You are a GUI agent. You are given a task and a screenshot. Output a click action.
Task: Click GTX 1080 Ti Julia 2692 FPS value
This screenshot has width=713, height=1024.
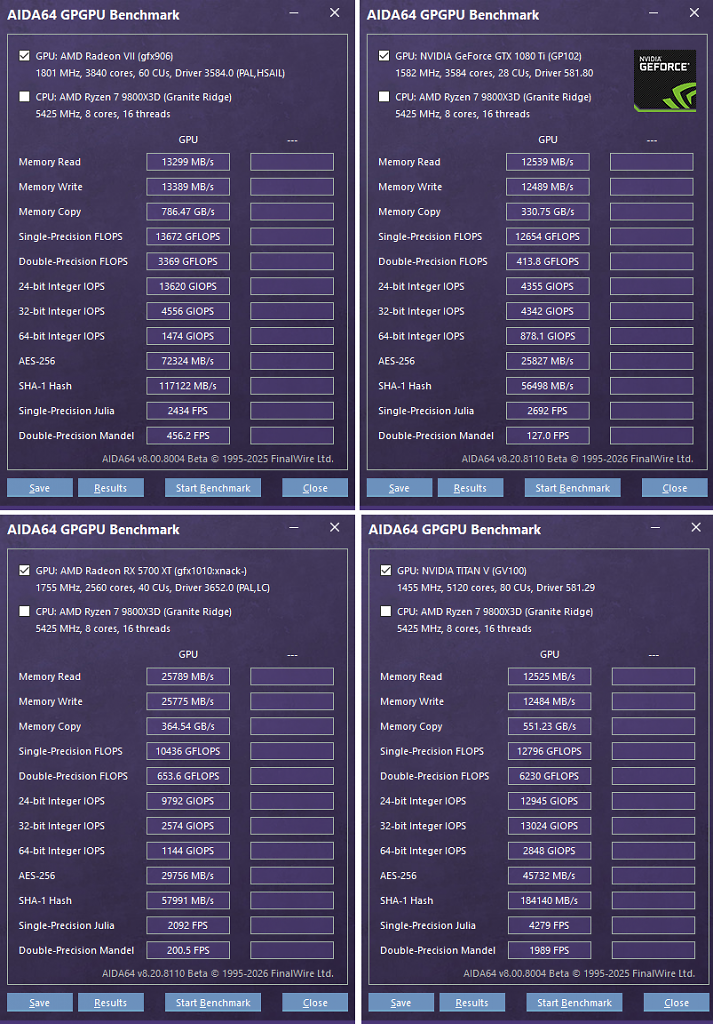(x=548, y=410)
